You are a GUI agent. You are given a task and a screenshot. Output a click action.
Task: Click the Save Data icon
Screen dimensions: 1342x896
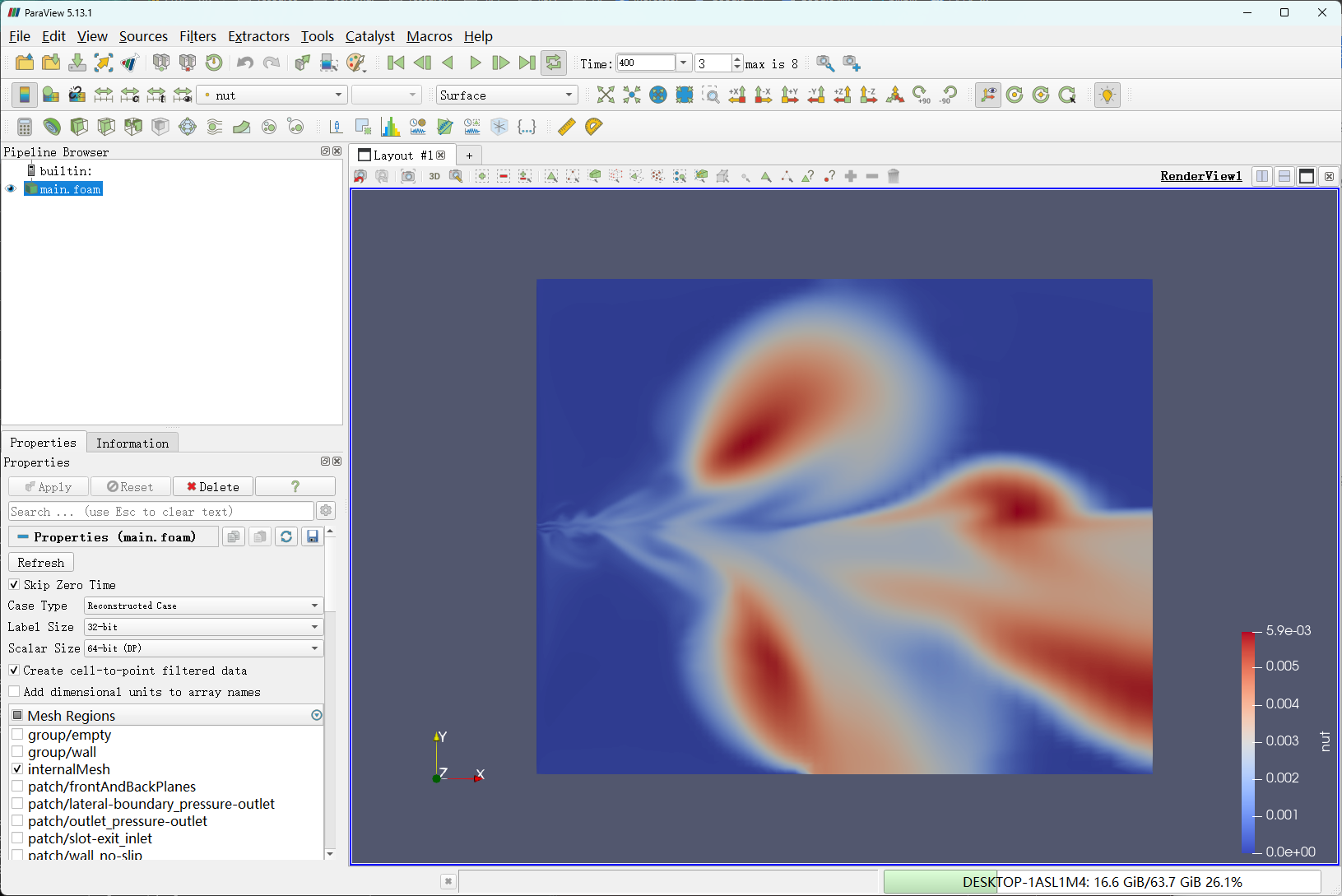77,63
